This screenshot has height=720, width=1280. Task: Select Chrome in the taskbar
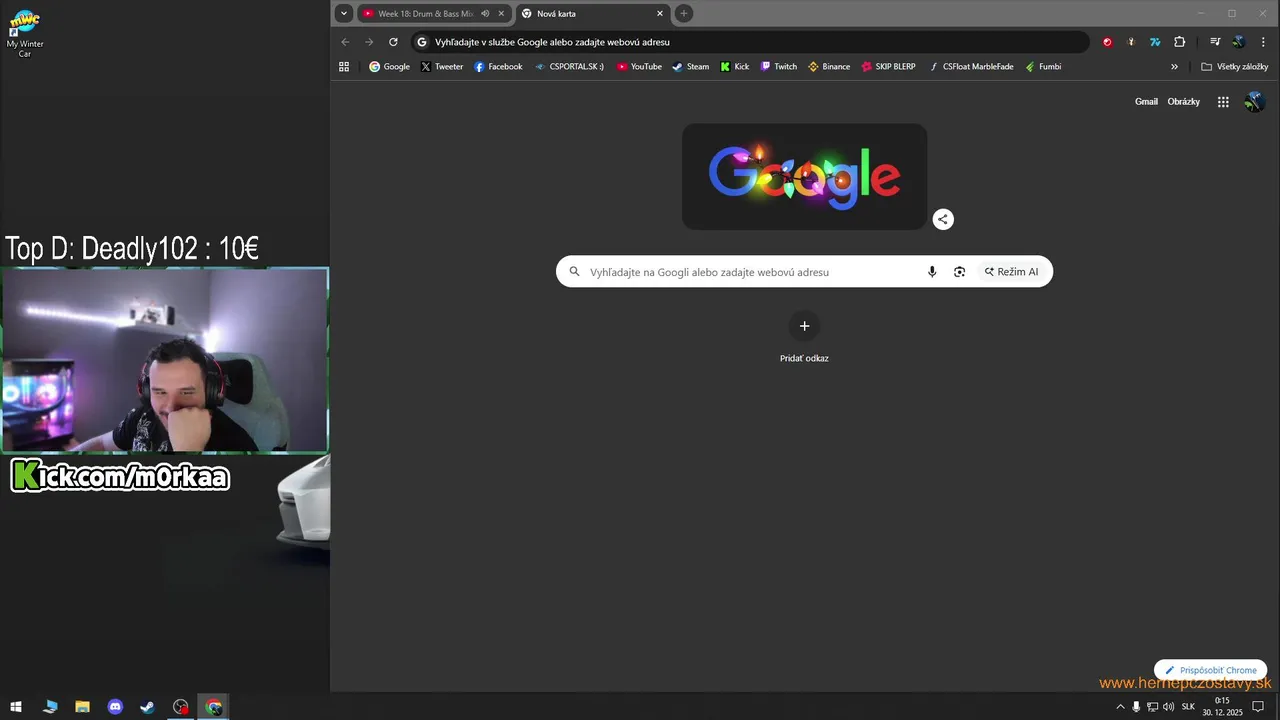tap(213, 707)
